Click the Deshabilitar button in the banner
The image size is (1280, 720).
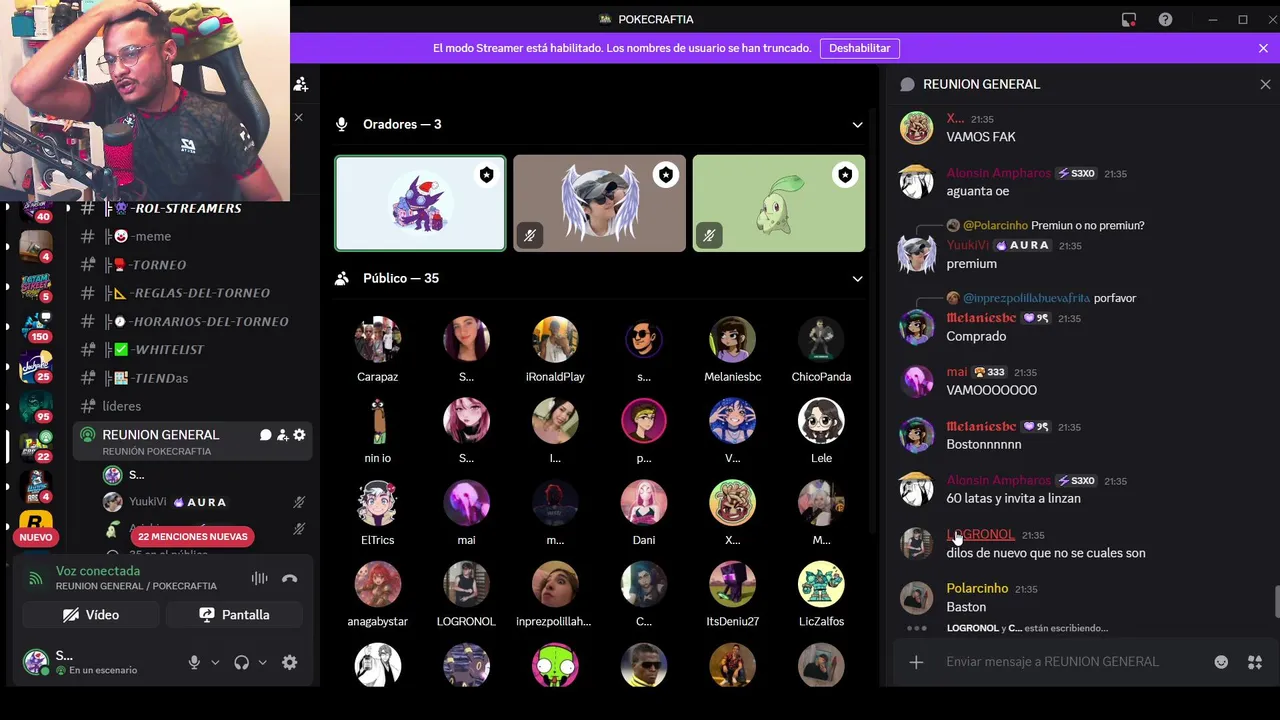click(859, 48)
